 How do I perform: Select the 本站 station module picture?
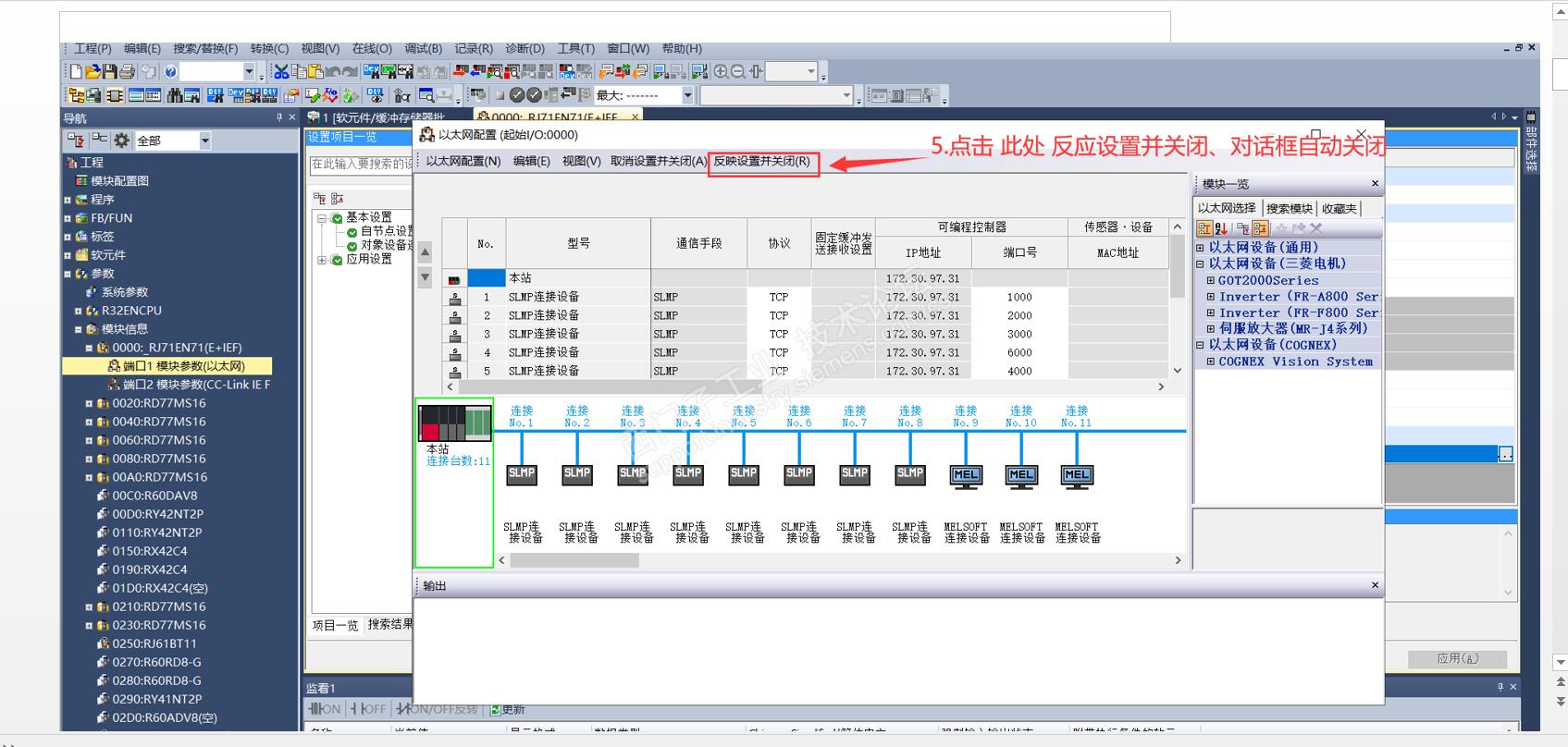(x=454, y=423)
